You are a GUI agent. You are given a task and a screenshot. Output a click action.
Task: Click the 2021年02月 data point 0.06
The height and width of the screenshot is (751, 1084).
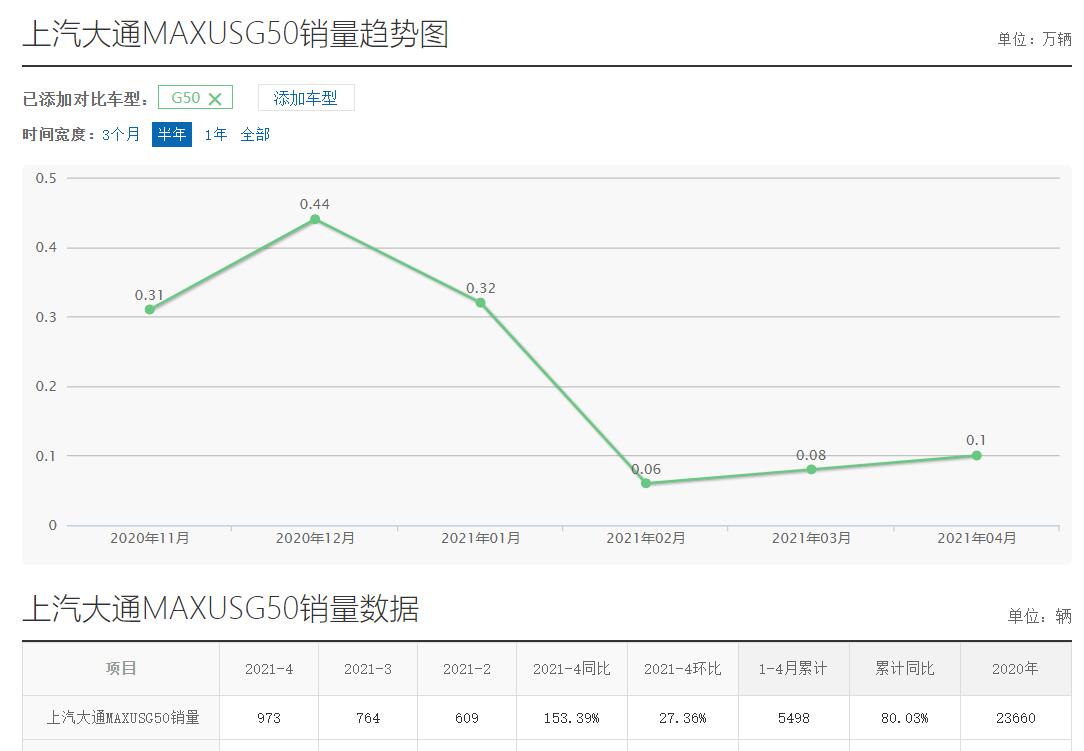(646, 483)
